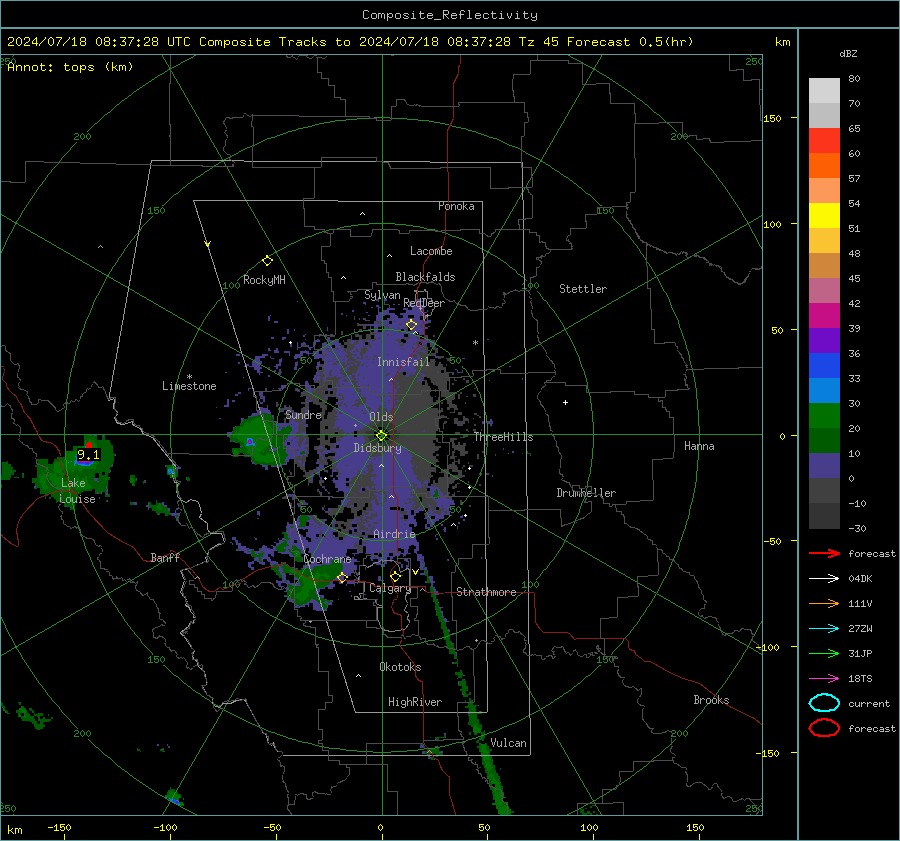900x841 pixels.
Task: Click the 65 dBZ red color swatch
Action: click(x=824, y=140)
